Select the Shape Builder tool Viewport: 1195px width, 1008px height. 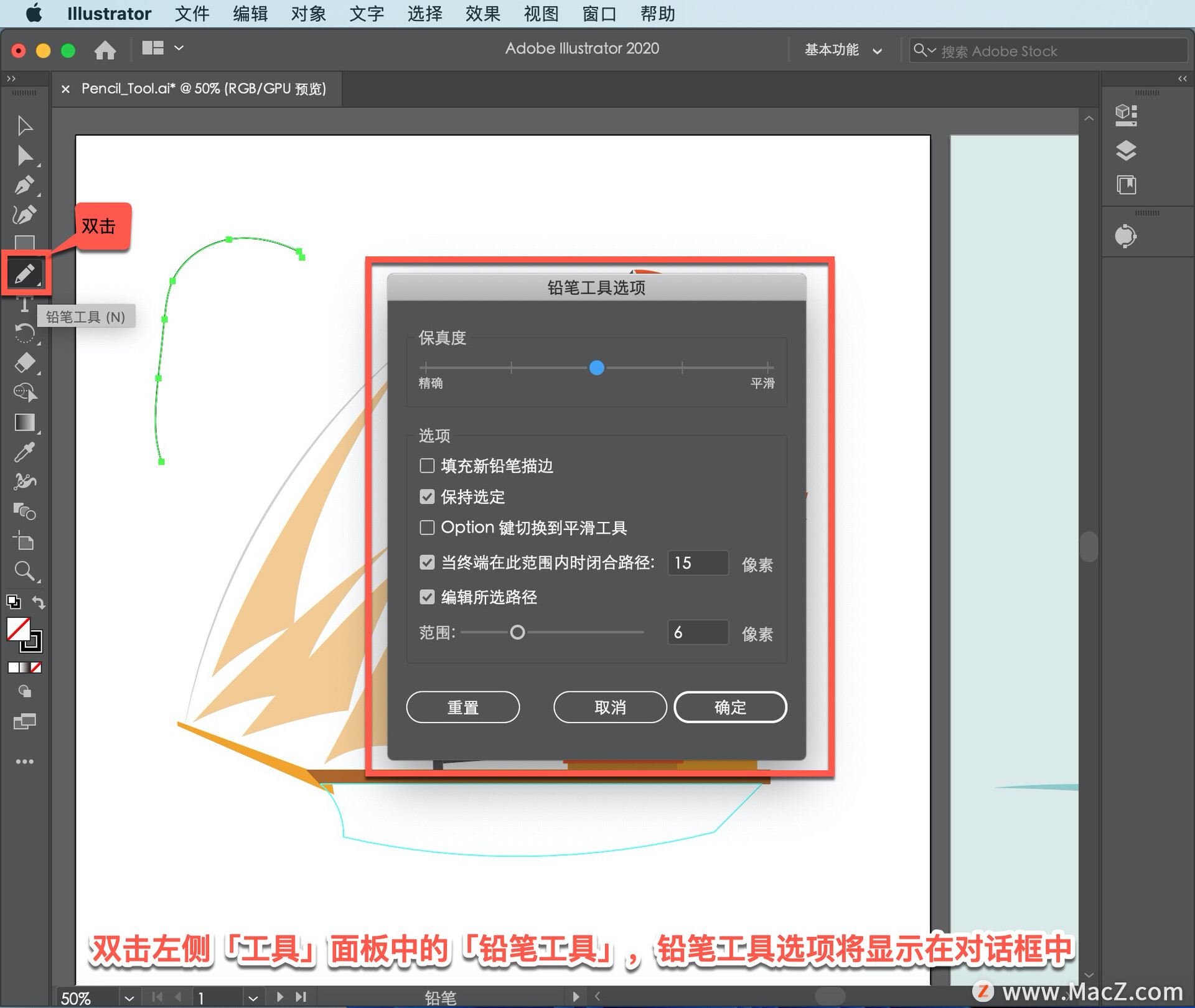coord(25,392)
